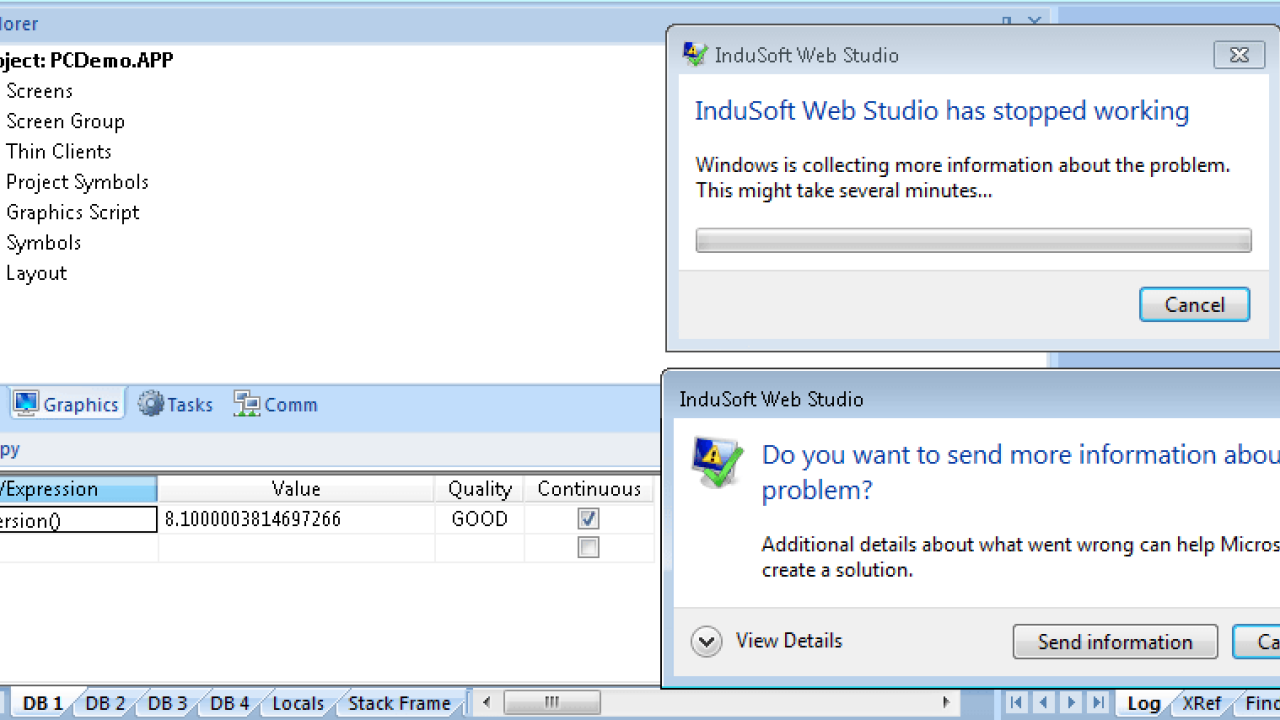Open Thin Clients tree node
This screenshot has width=1280, height=720.
click(x=58, y=151)
